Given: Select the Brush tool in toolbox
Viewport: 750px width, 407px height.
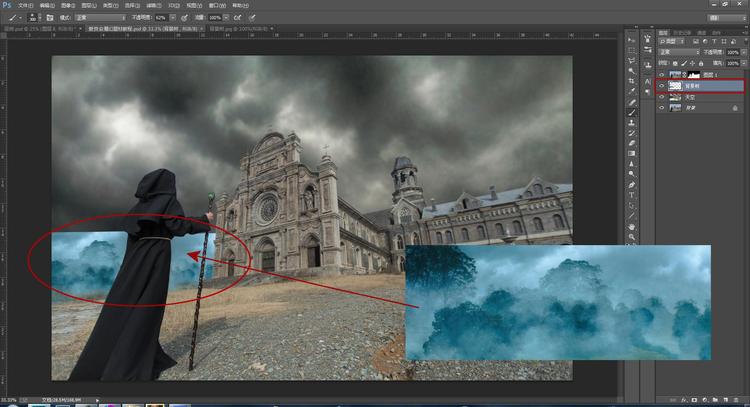Looking at the screenshot, I should tap(631, 112).
